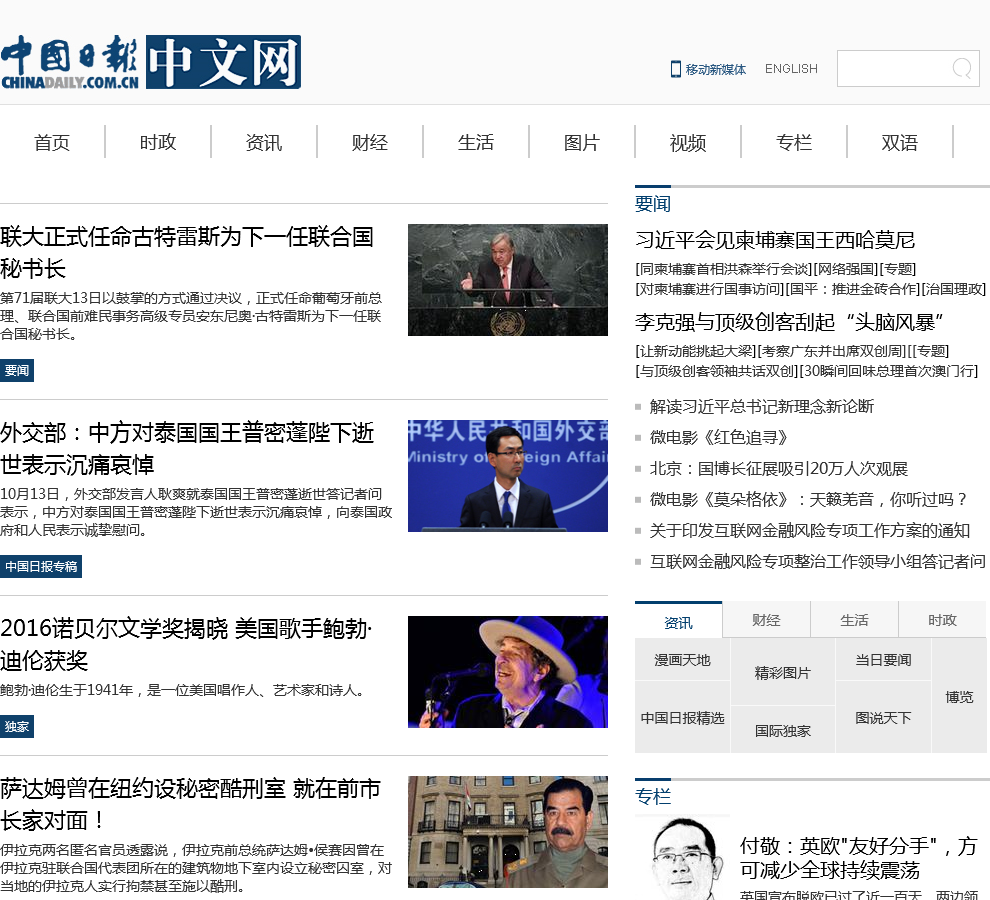This screenshot has height=900, width=990.
Task: Open 关于印发互联网金融风险专项工作方案的通知
Action: coord(810,531)
